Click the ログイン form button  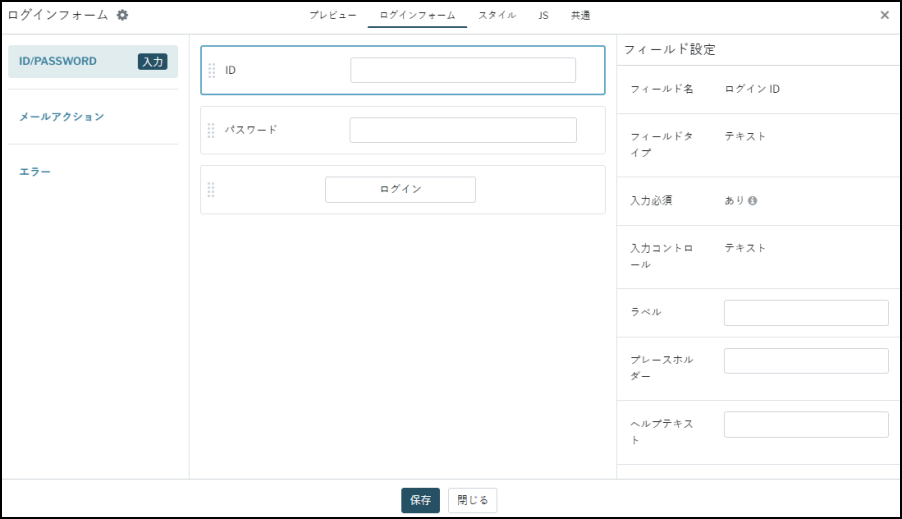(x=400, y=189)
